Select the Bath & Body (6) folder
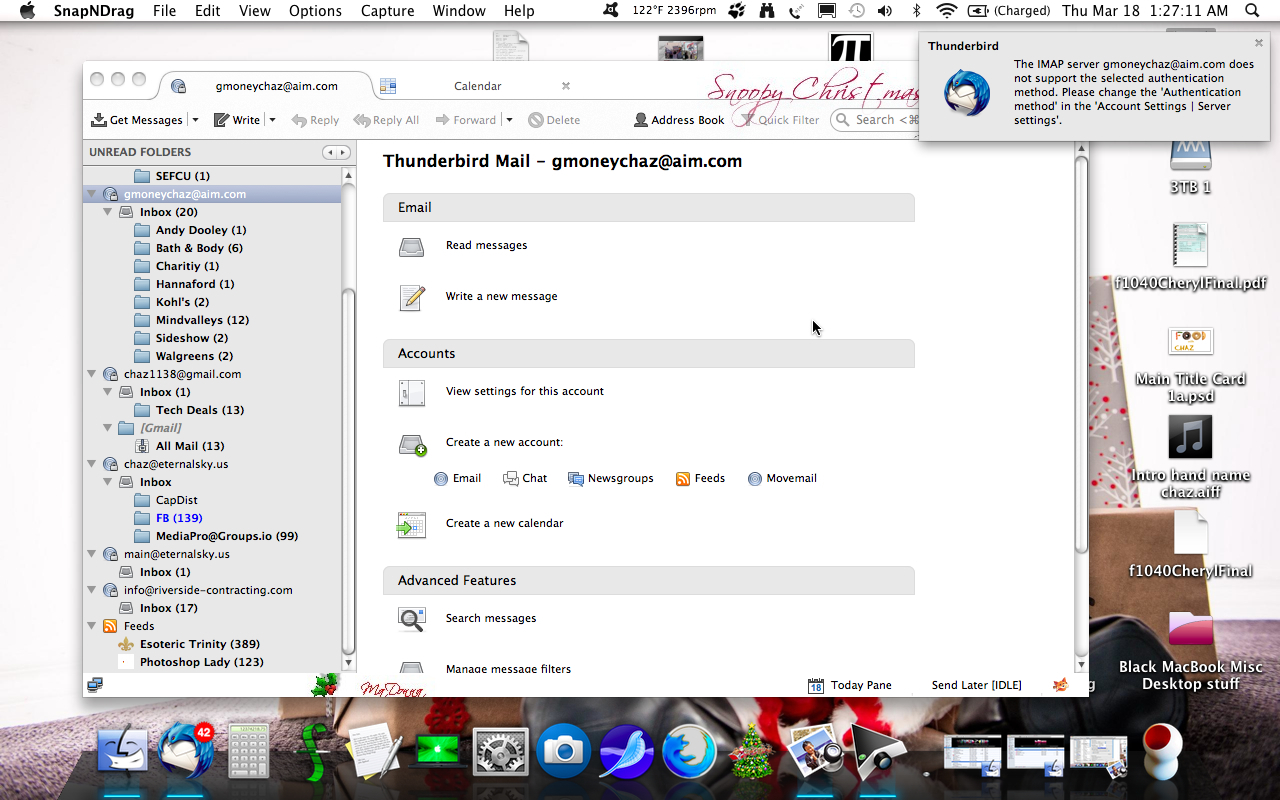Viewport: 1280px width, 800px height. (199, 248)
